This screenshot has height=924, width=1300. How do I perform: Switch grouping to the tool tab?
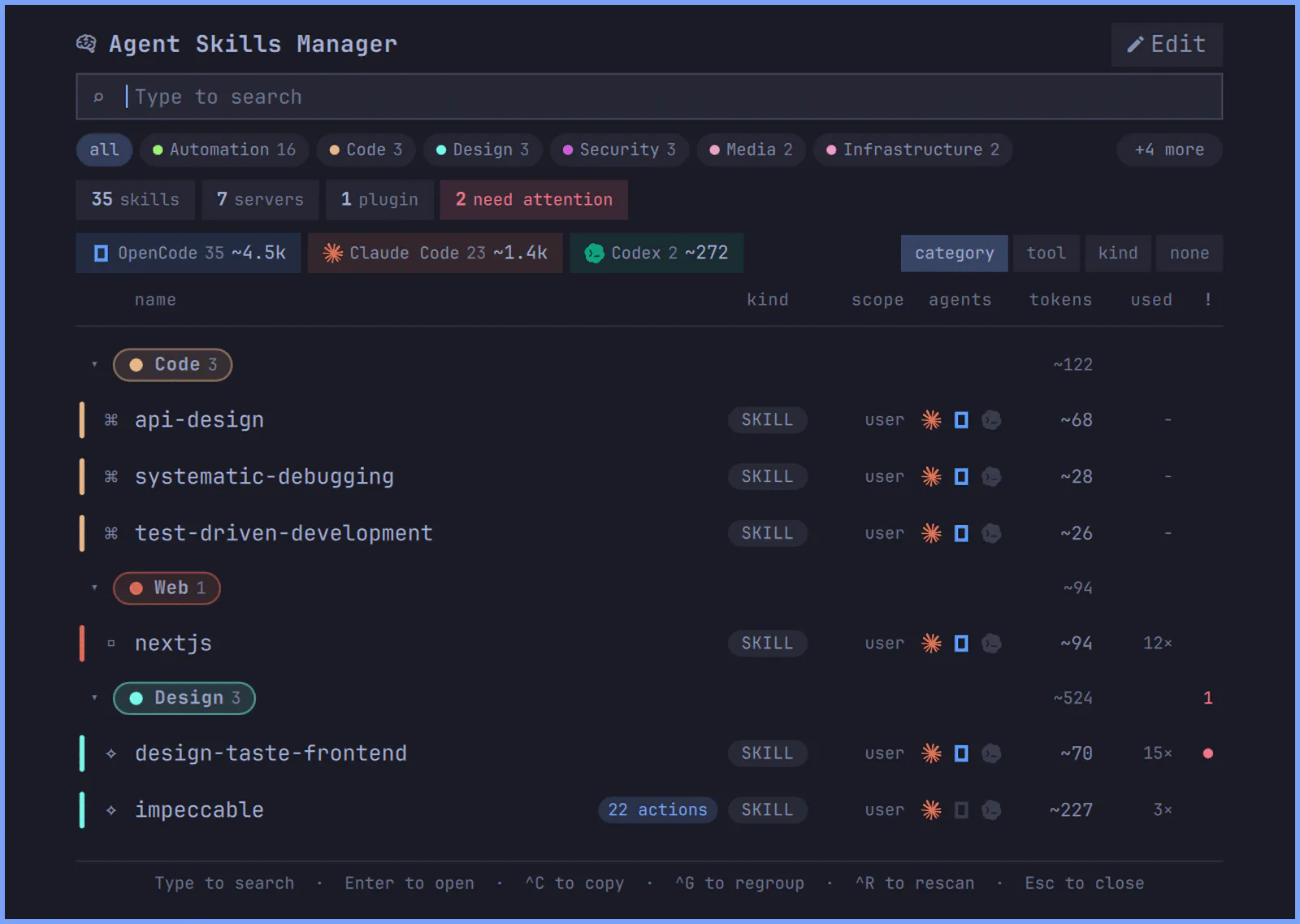click(x=1046, y=254)
